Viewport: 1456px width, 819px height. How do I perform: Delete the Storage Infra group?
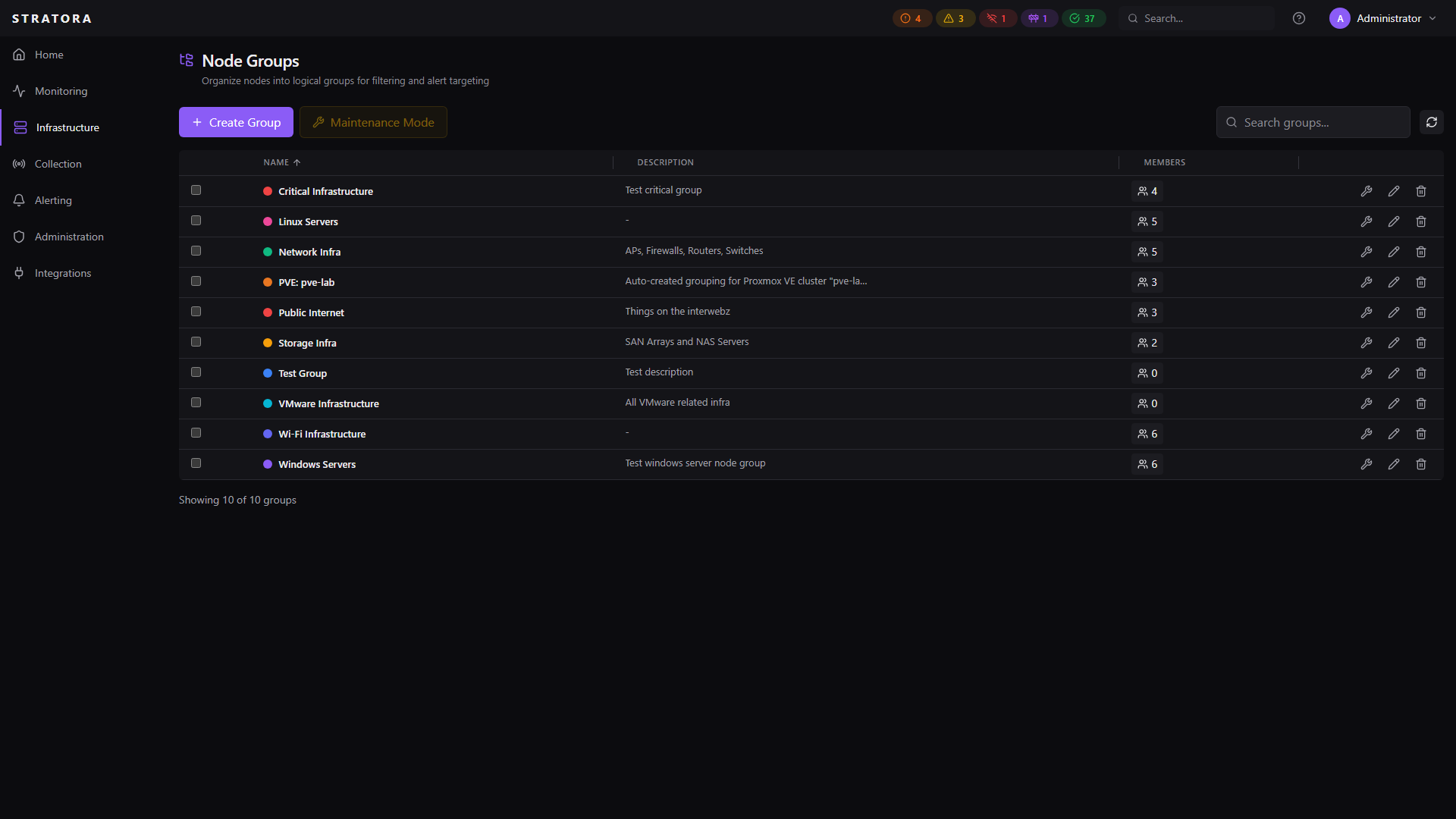pyautogui.click(x=1420, y=343)
